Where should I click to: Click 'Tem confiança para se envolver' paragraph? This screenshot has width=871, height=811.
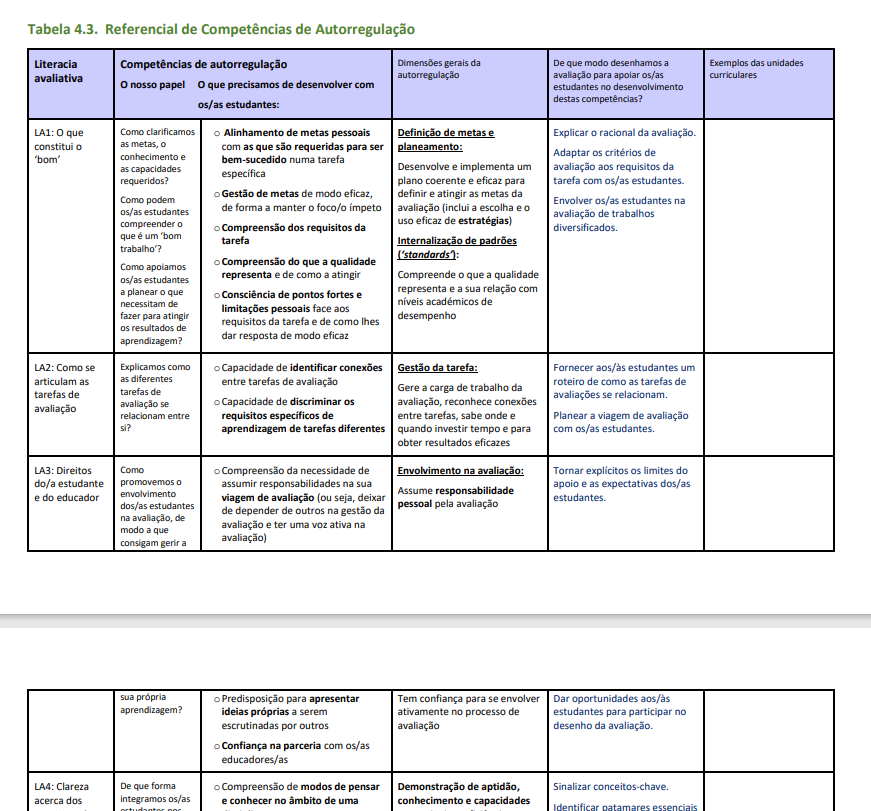tap(468, 712)
